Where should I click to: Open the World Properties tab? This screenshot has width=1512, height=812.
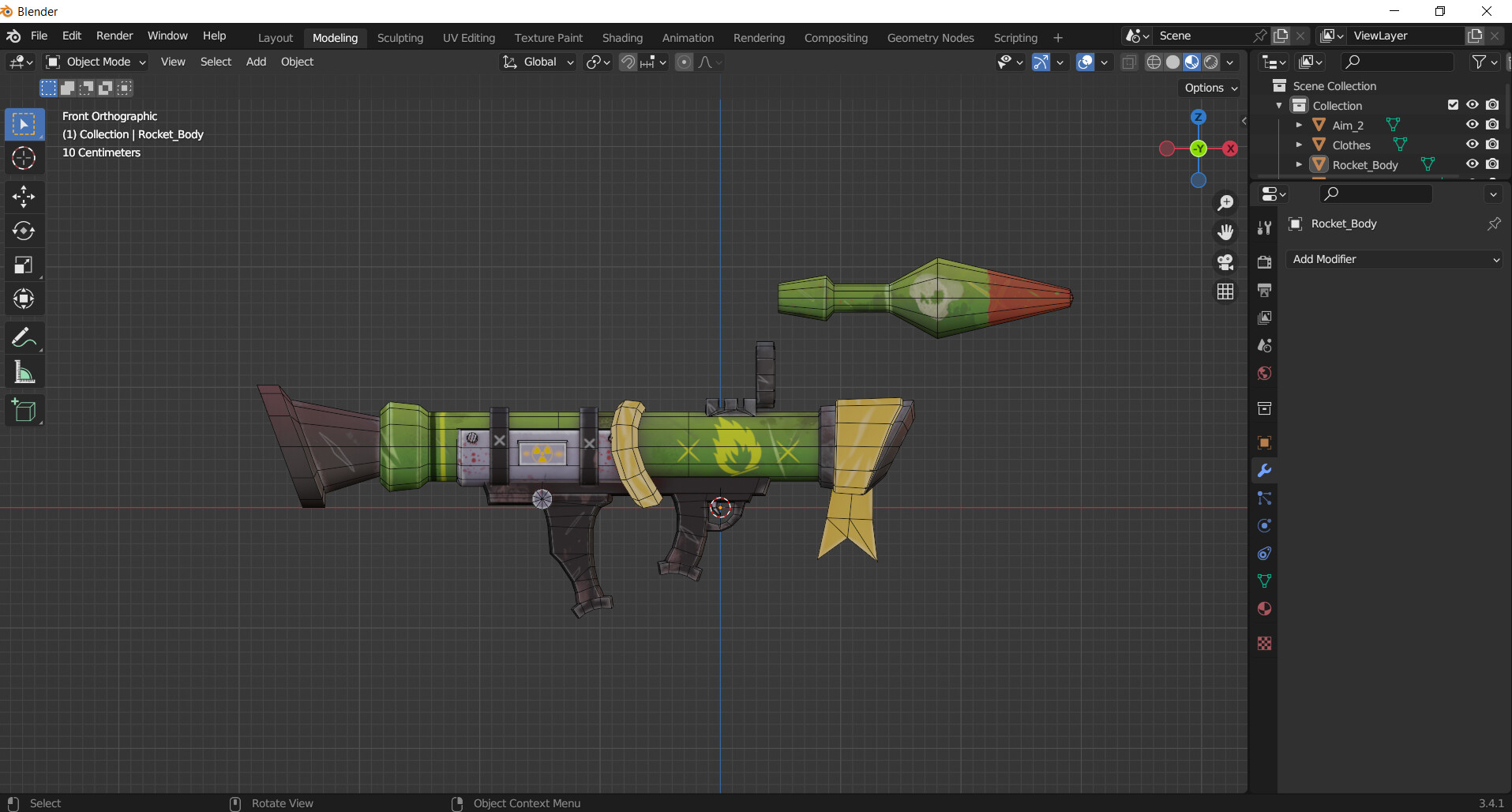point(1264,373)
